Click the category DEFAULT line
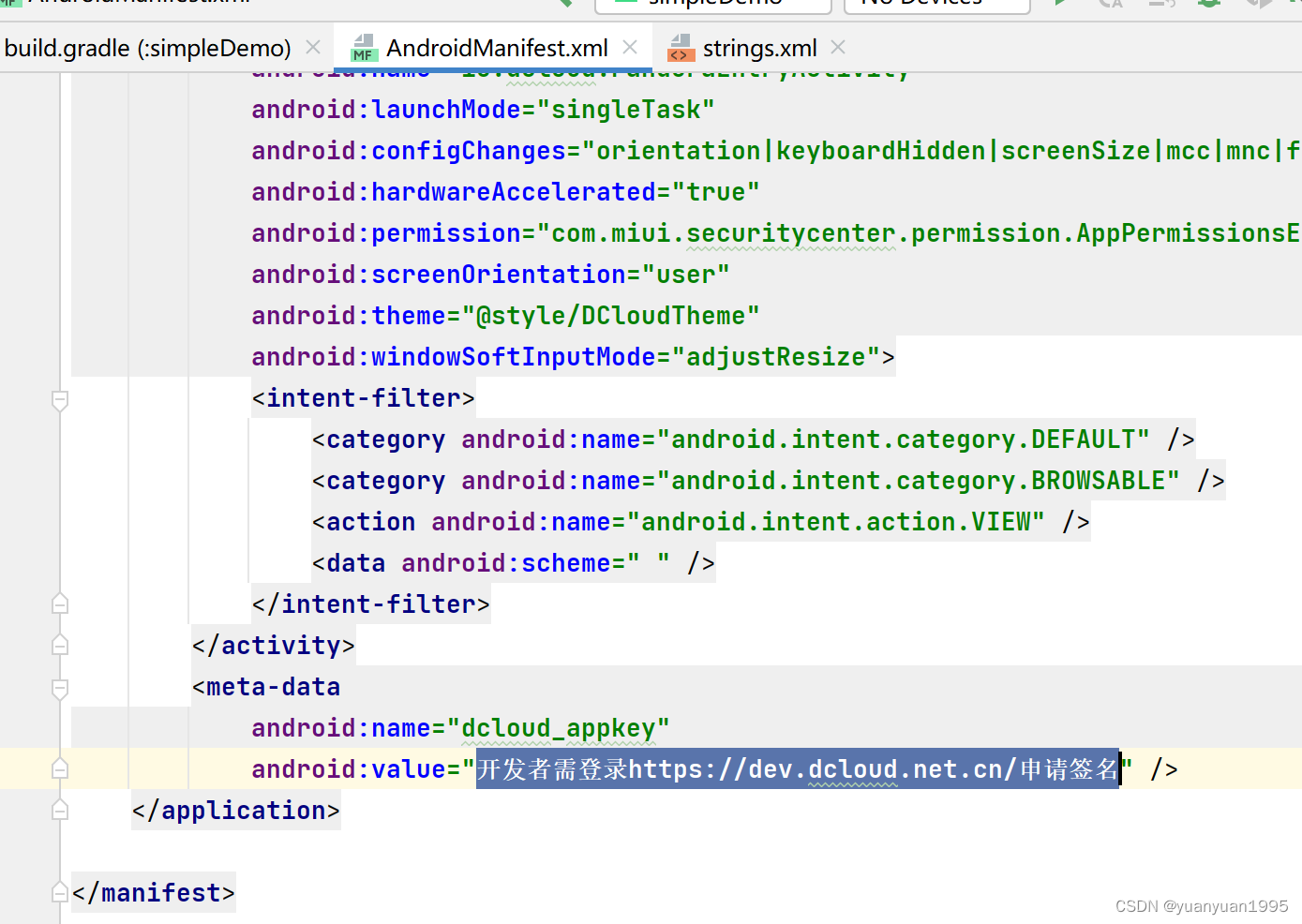 (x=754, y=440)
